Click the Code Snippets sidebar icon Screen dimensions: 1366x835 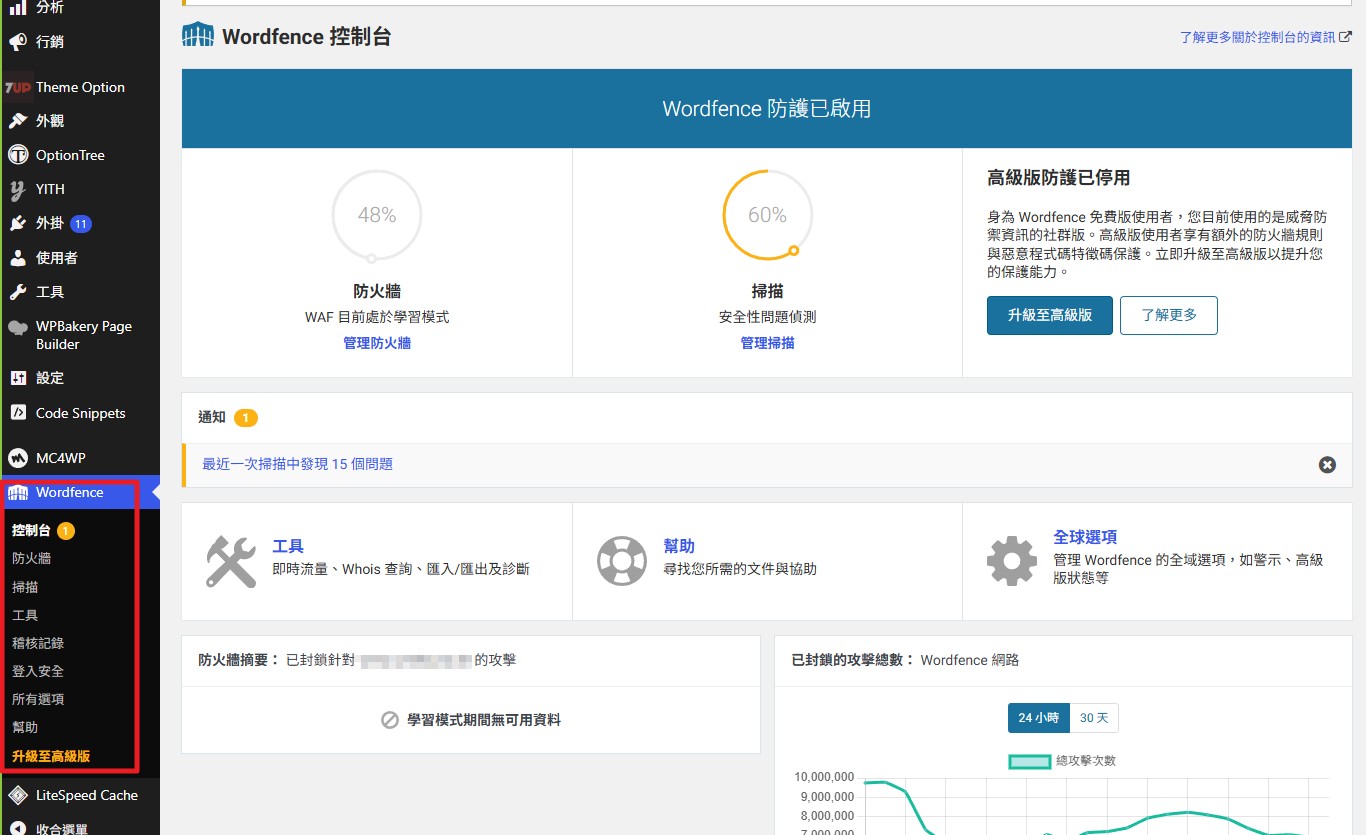18,413
